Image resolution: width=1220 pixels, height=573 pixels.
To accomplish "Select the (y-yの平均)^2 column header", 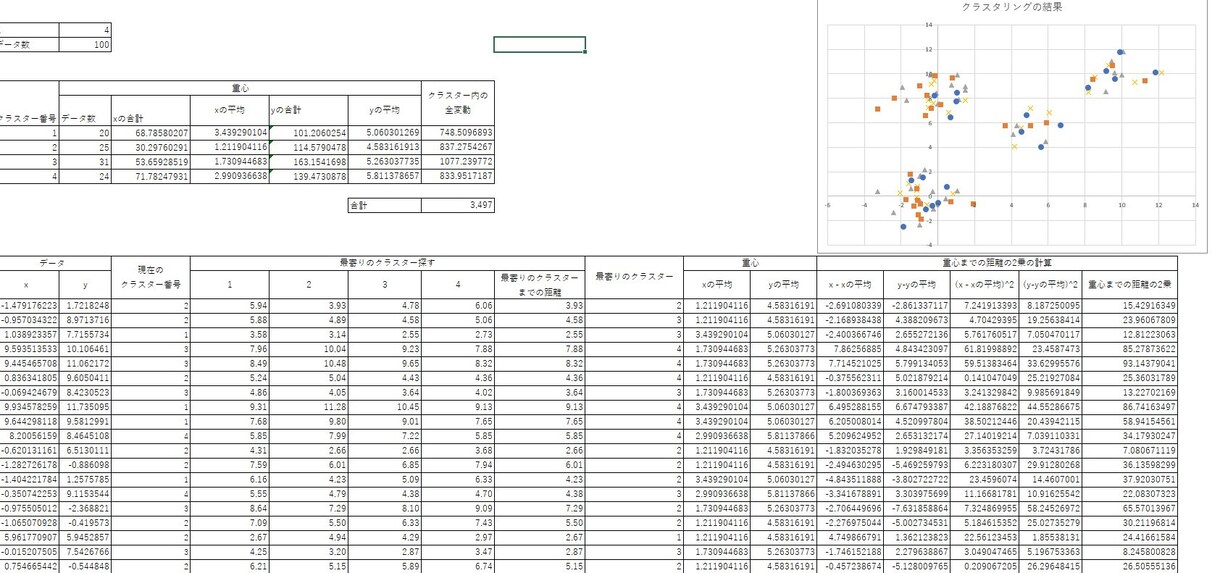I will (x=1052, y=284).
